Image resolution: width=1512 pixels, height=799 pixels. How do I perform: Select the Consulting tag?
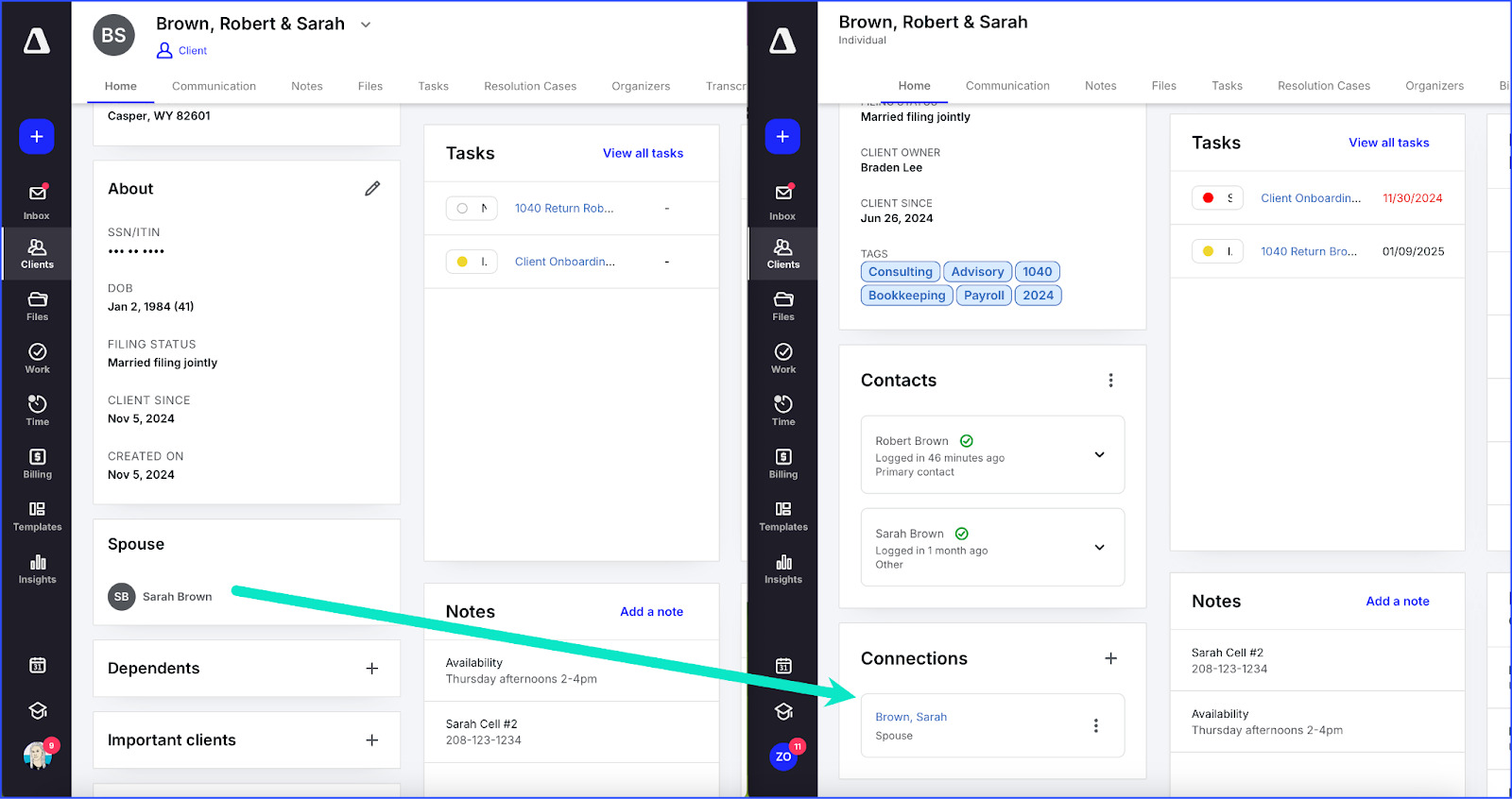(900, 272)
